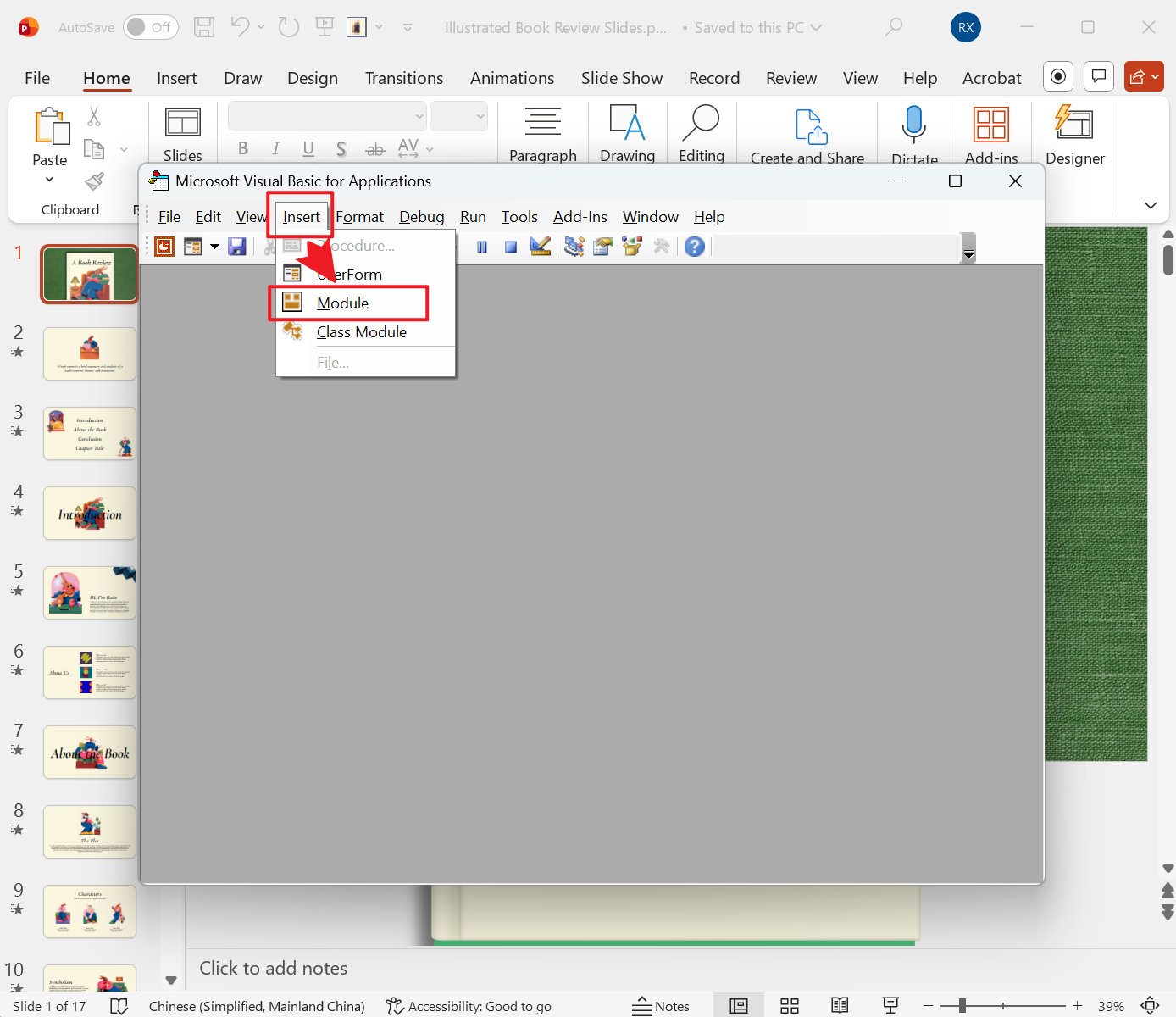Image resolution: width=1176 pixels, height=1017 pixels.
Task: Open the Insert menu in VBA editor
Action: pos(300,216)
